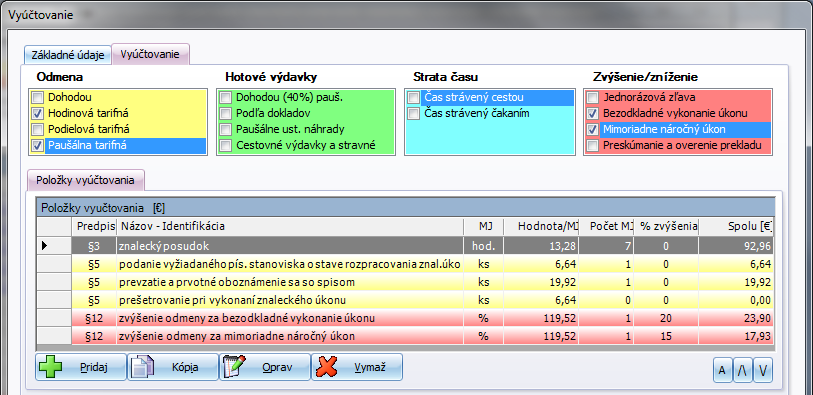
Task: Check Čas strávený cestou checkbox
Action: click(413, 97)
